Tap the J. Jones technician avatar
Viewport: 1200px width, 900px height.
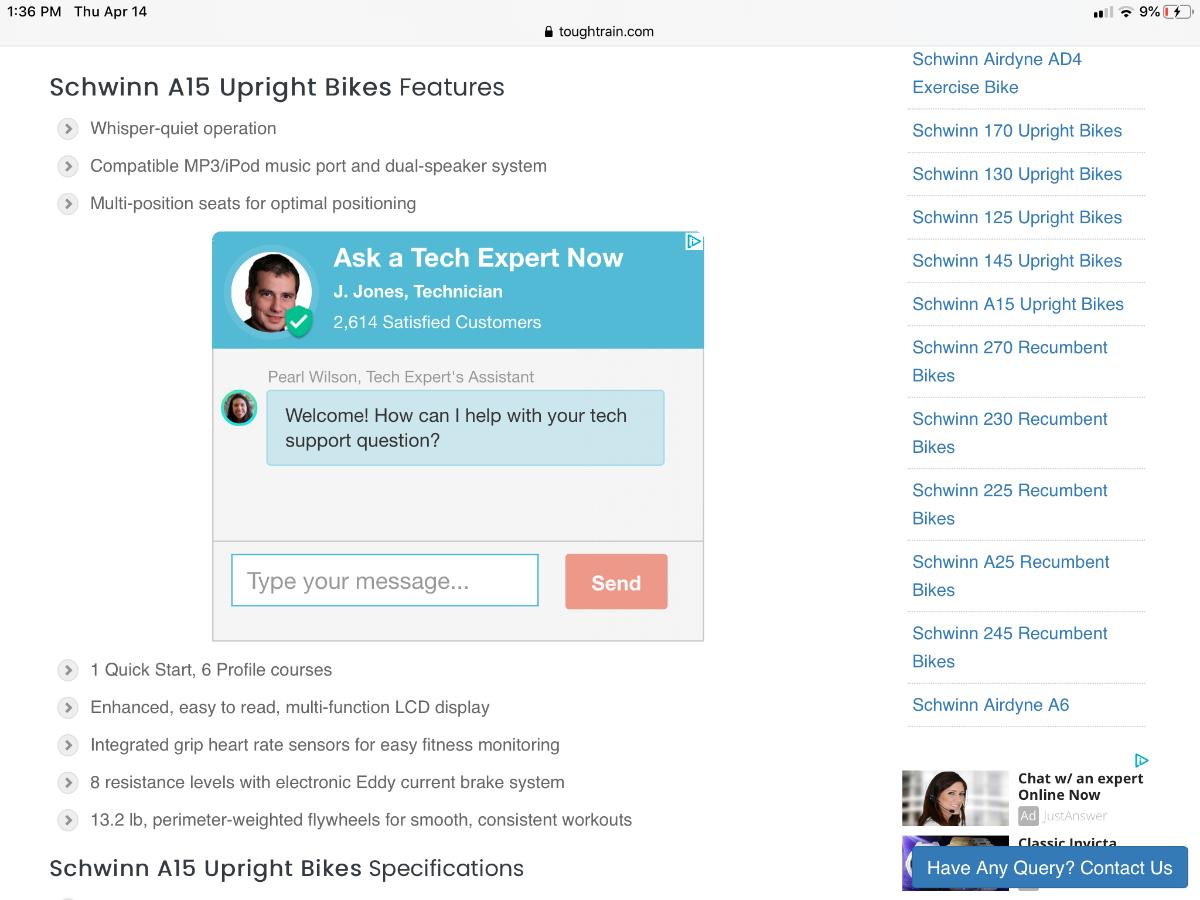click(x=271, y=292)
